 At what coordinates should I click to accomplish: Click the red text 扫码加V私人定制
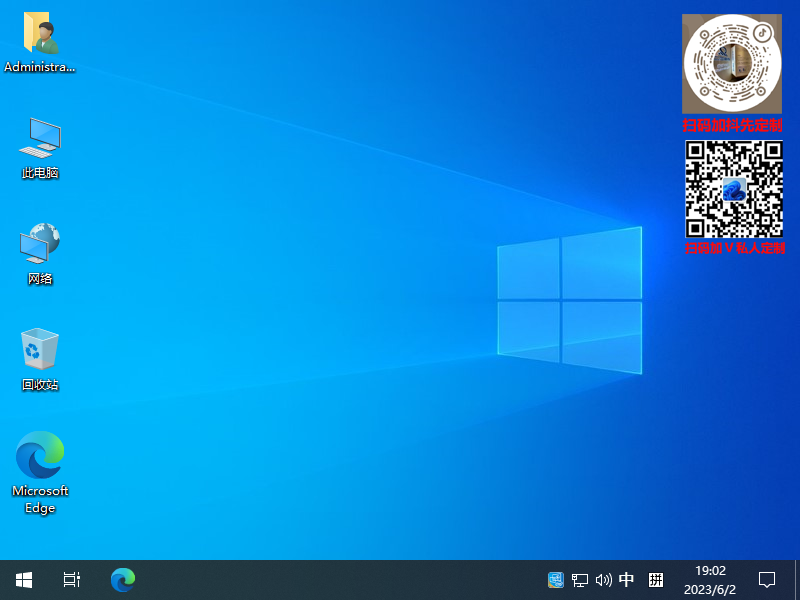[735, 248]
